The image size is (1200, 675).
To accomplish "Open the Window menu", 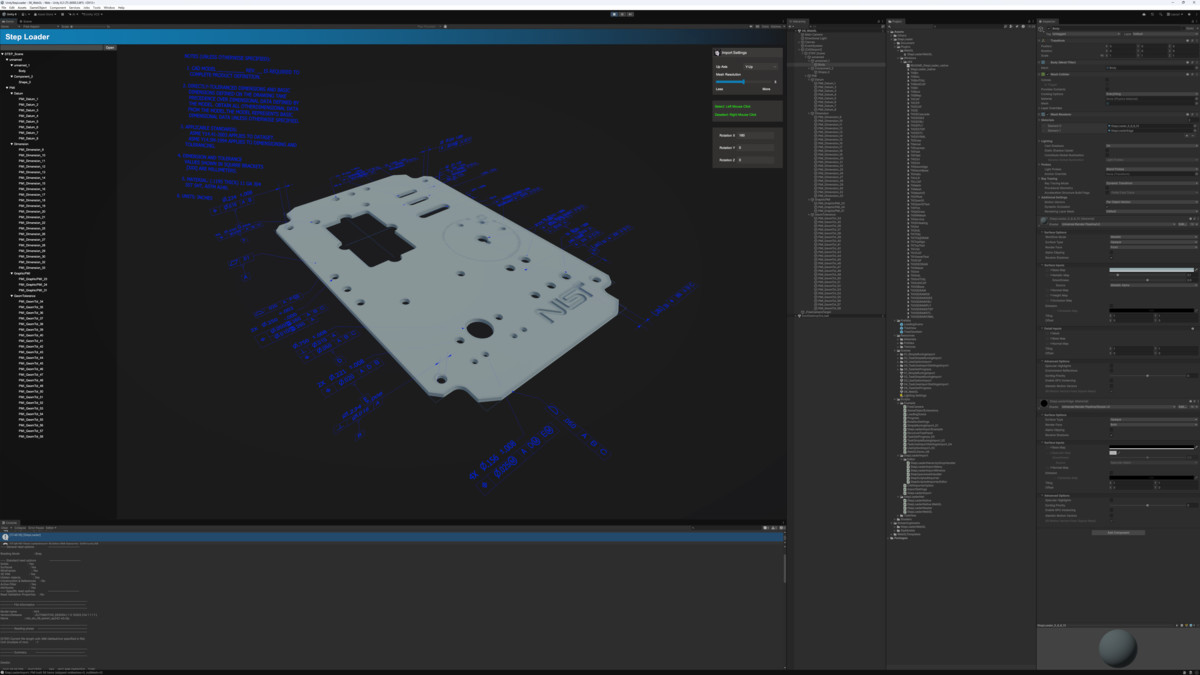I will click(109, 7).
